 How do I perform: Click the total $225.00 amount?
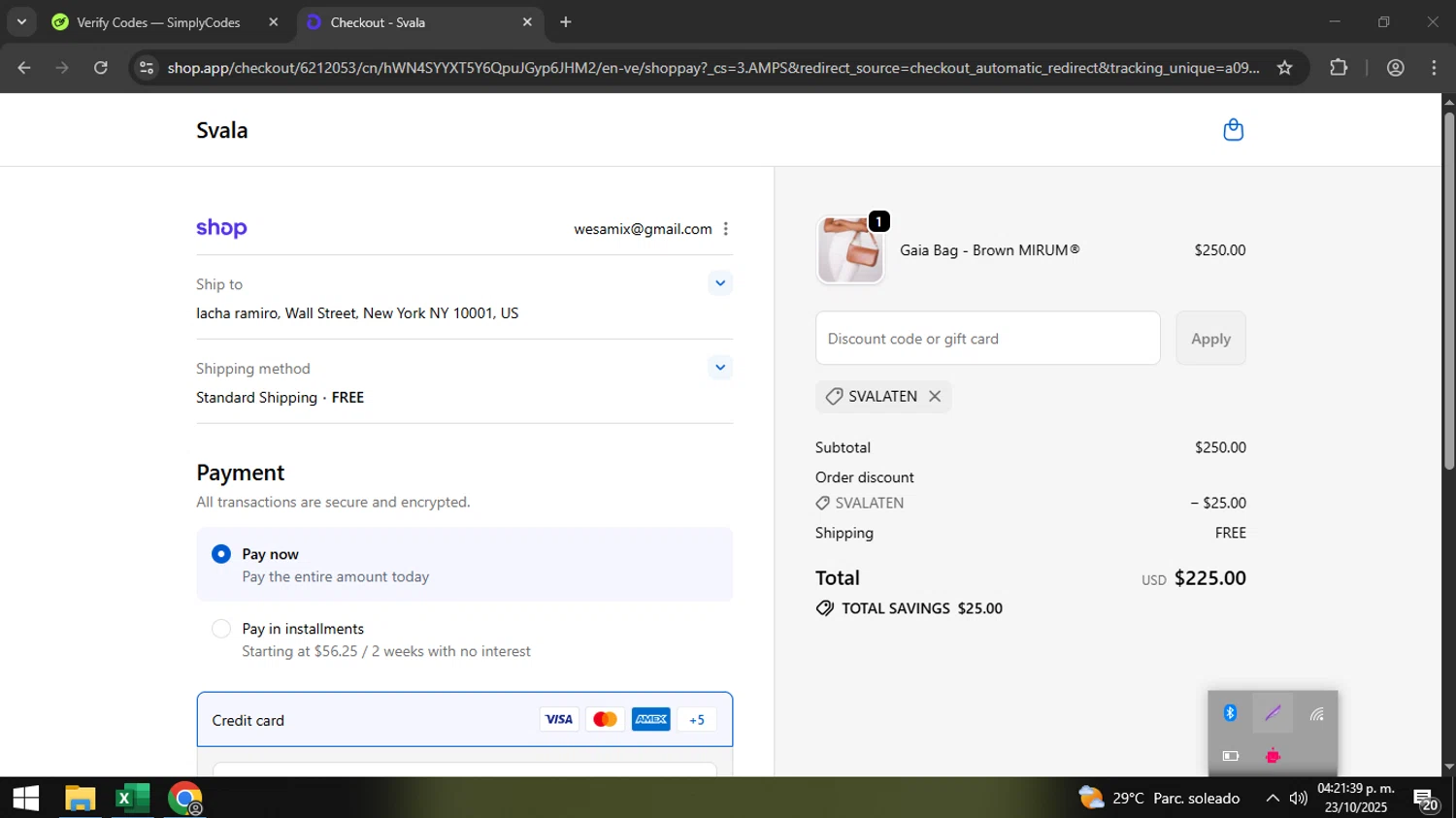1210,578
